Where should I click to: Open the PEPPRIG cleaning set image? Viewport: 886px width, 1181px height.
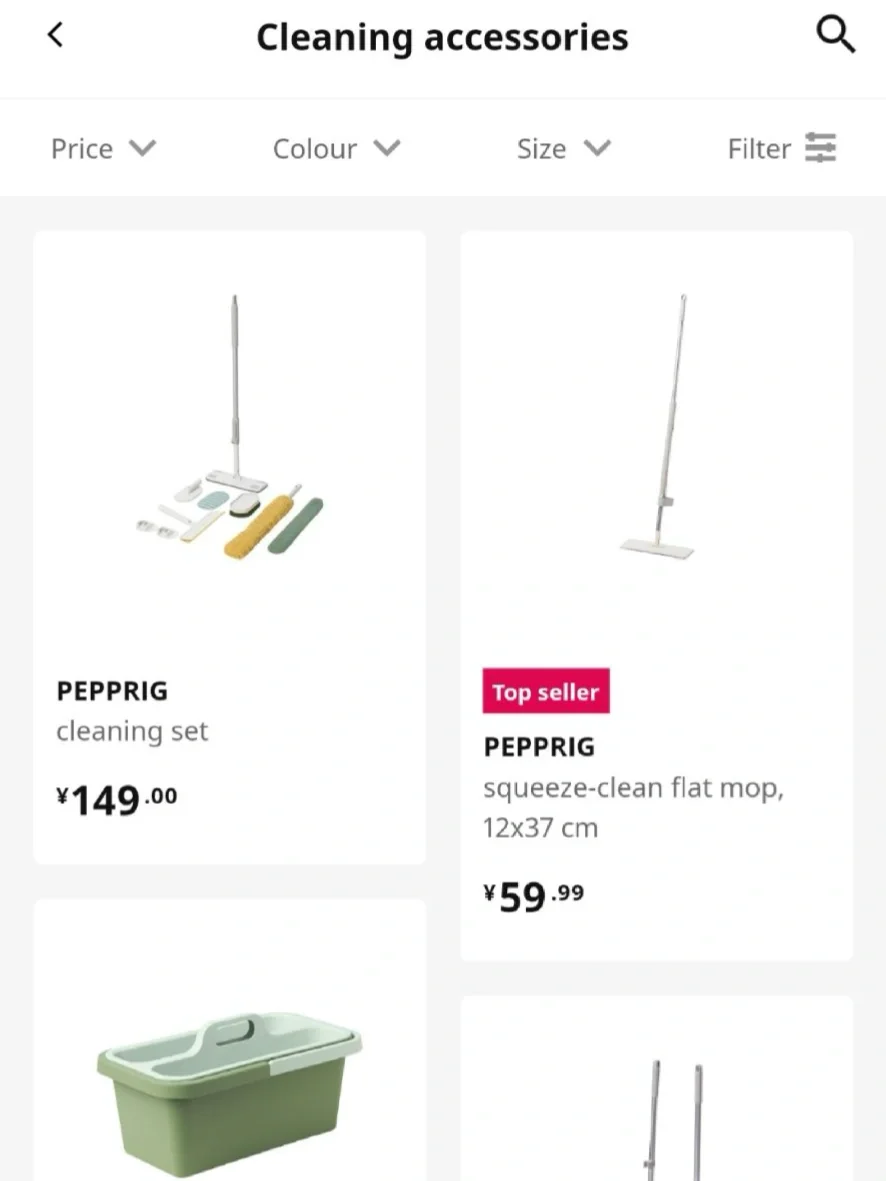(230, 430)
